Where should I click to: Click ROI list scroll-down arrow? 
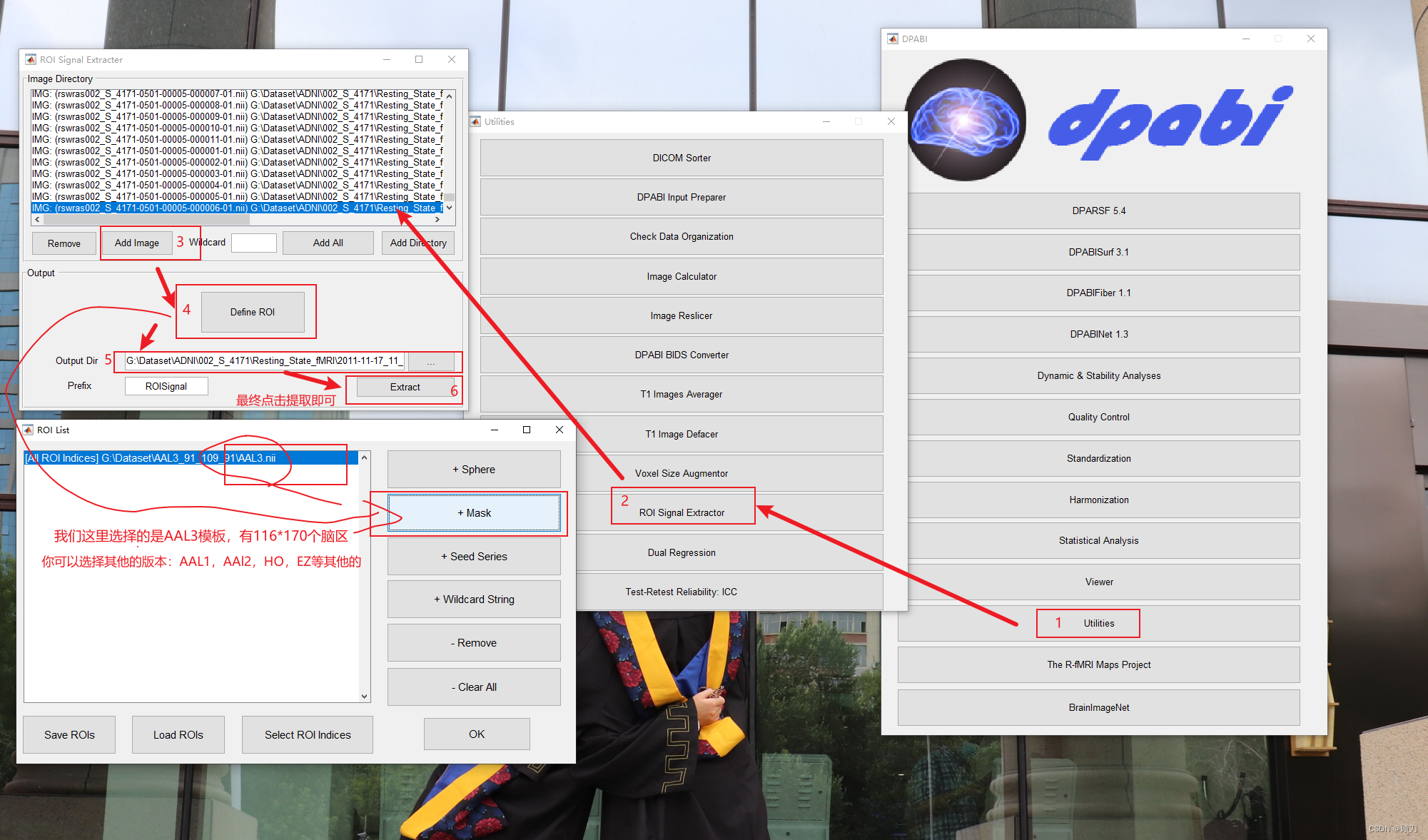coord(365,697)
